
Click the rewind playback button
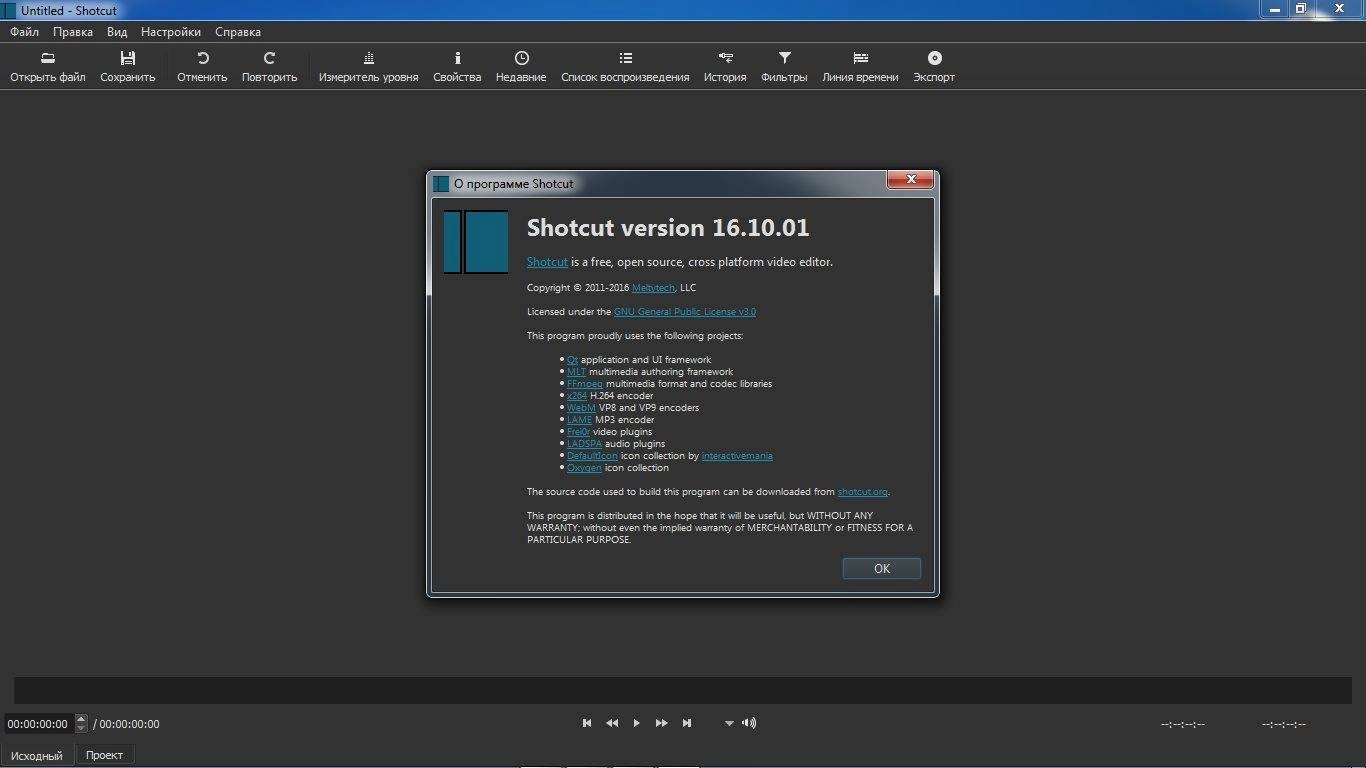(x=612, y=723)
